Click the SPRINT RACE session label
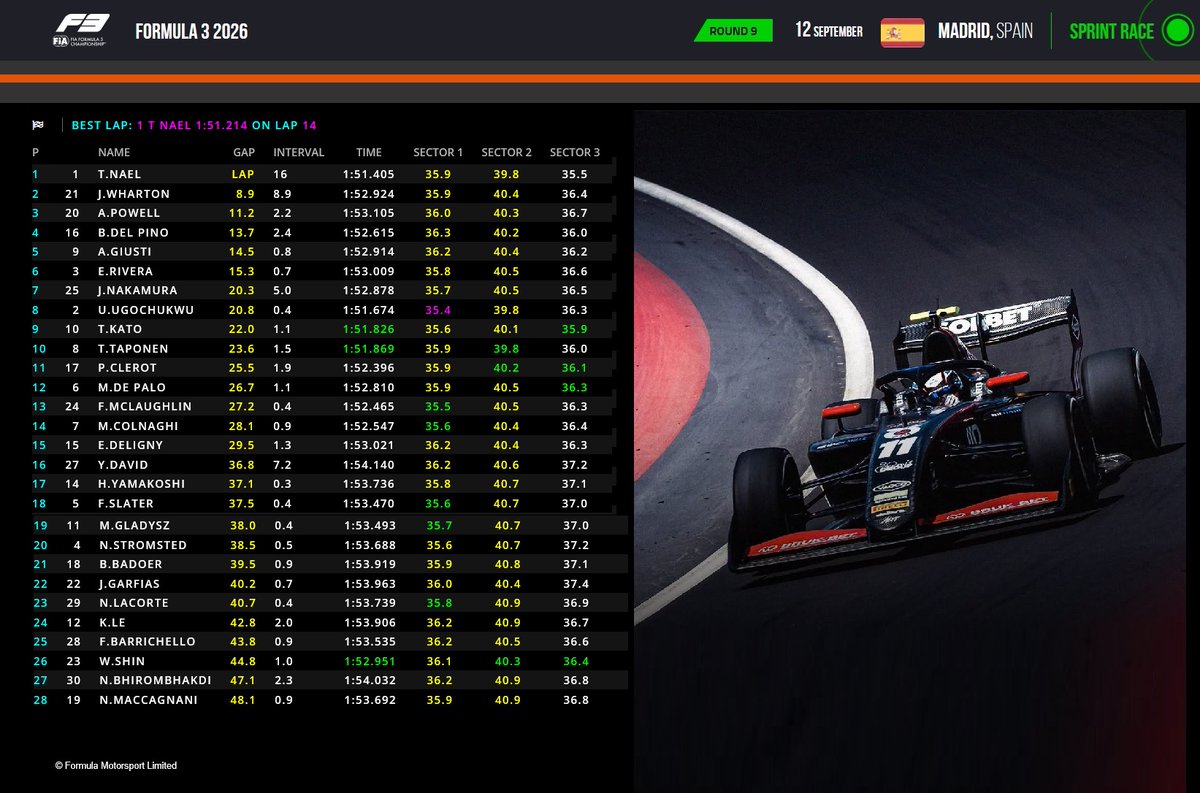This screenshot has width=1200, height=793. pyautogui.click(x=1111, y=31)
